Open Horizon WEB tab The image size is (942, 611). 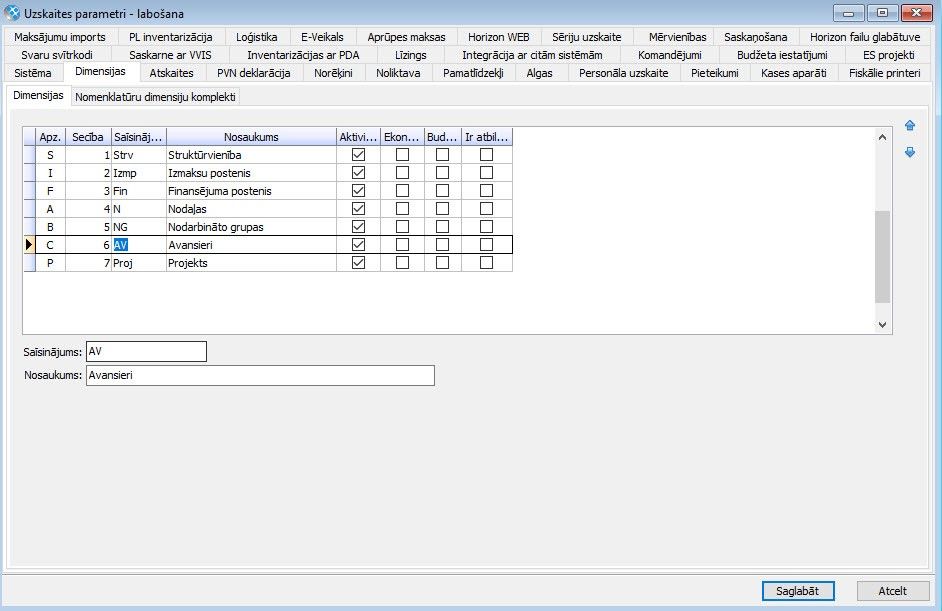(x=499, y=37)
